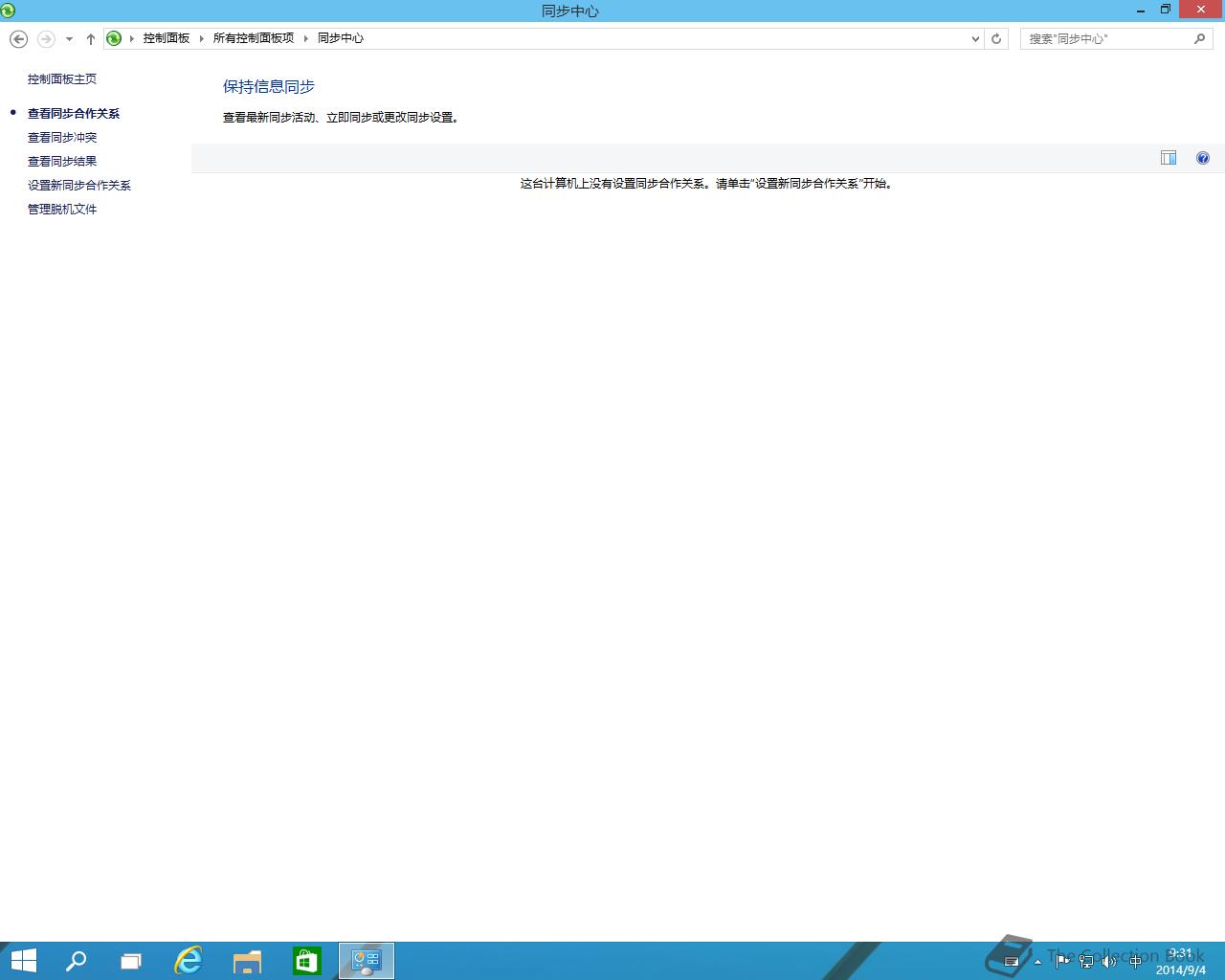Open 查看同步结果 in the sidebar
The image size is (1225, 980).
tap(62, 162)
